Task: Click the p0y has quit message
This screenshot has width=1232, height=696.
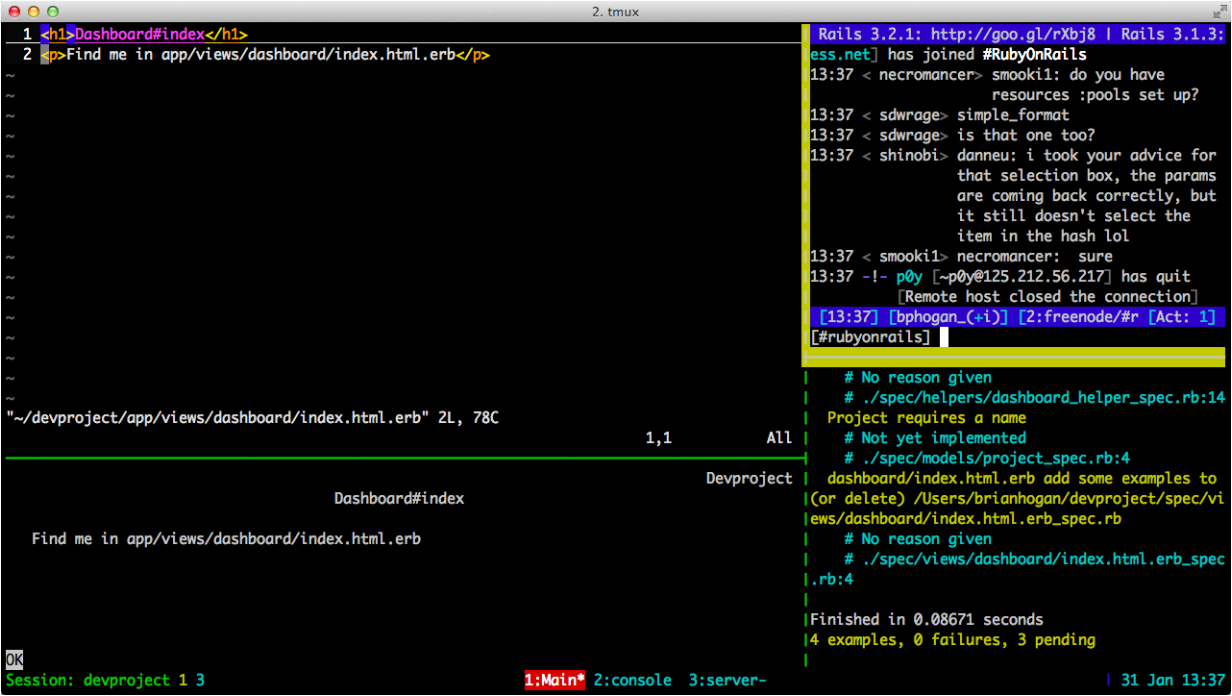Action: click(1000, 276)
